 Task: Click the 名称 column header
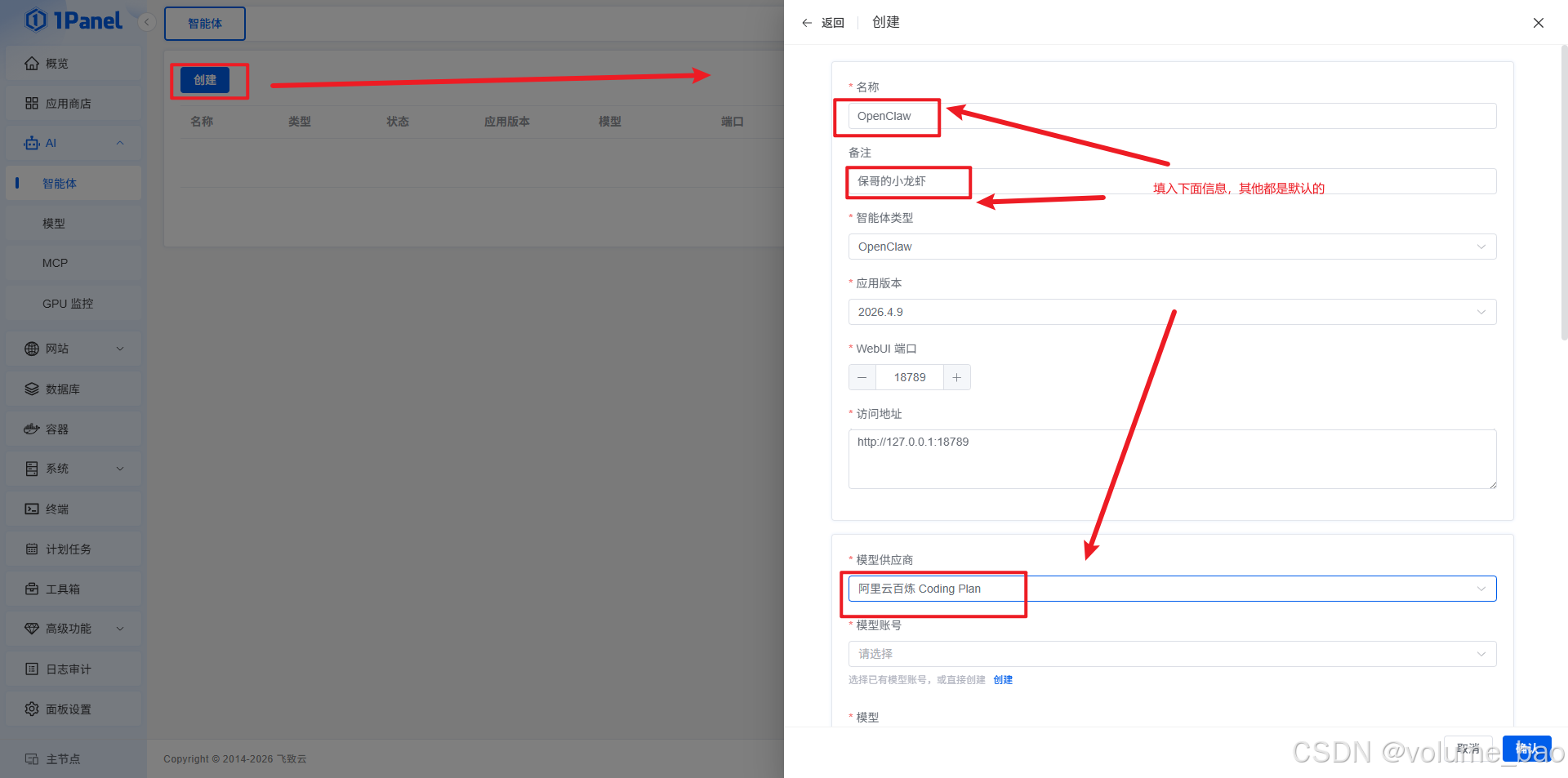coord(202,122)
